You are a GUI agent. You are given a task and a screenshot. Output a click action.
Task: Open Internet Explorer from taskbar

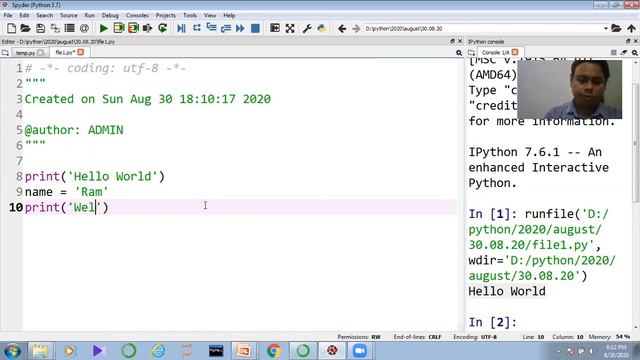[x=158, y=351]
